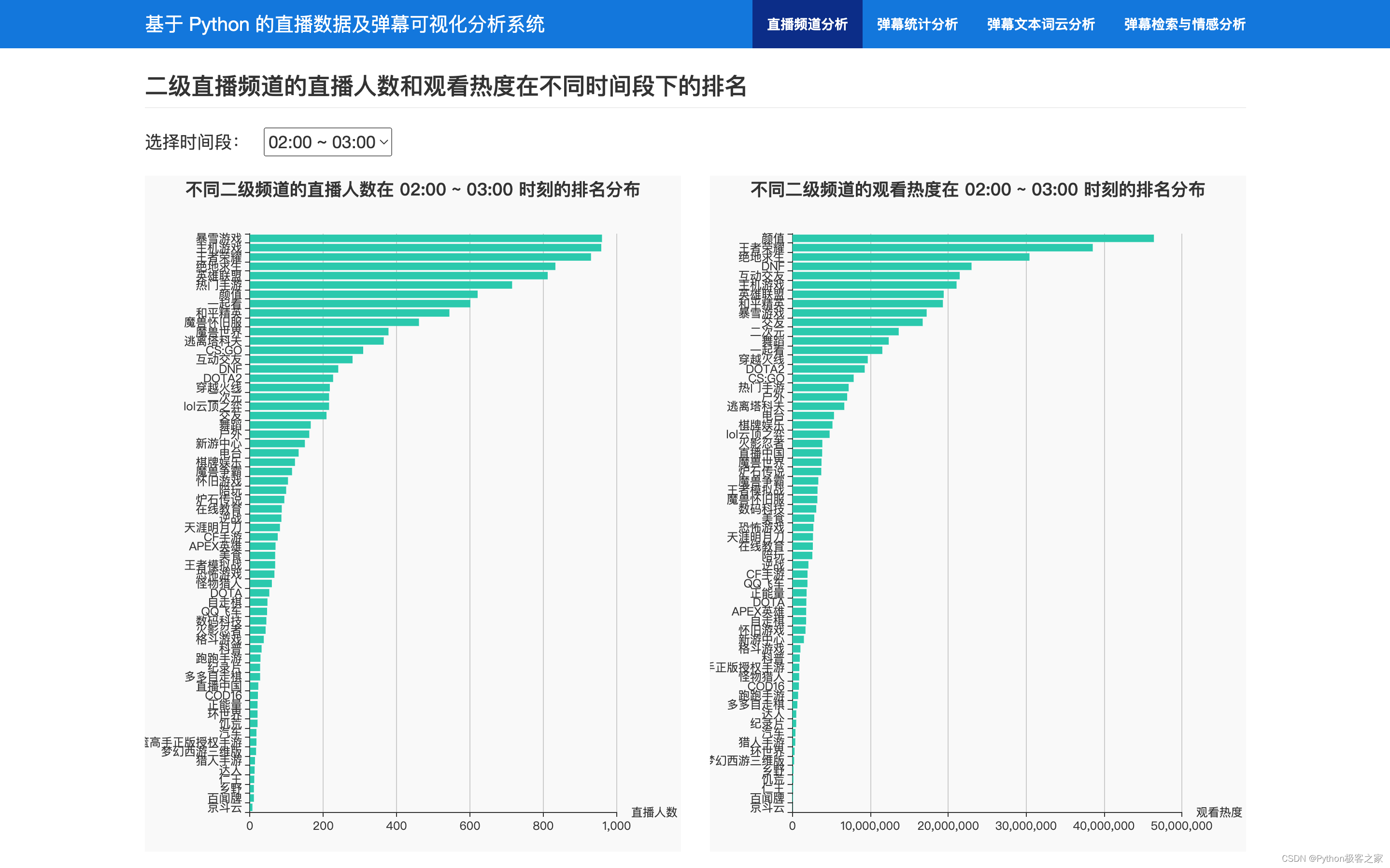Go to 弹幕文本词云分析 tab

pyautogui.click(x=1040, y=24)
